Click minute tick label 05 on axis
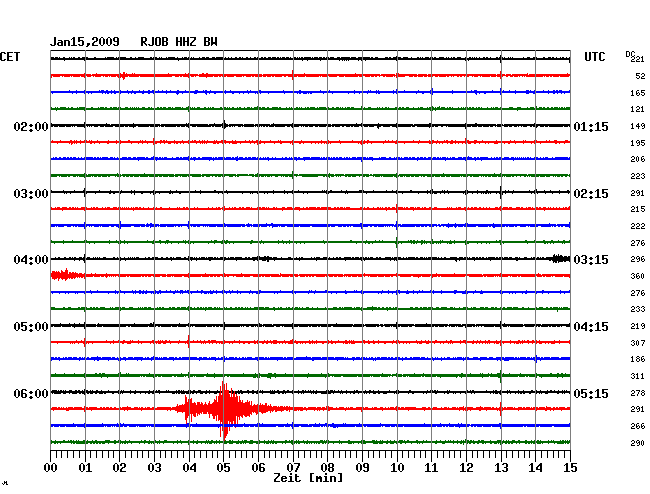Viewport: 650px width, 494px height. coord(223,468)
